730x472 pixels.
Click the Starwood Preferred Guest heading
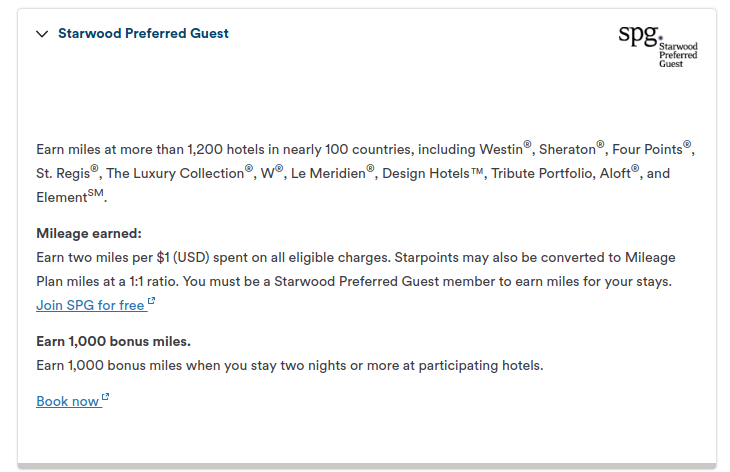143,34
